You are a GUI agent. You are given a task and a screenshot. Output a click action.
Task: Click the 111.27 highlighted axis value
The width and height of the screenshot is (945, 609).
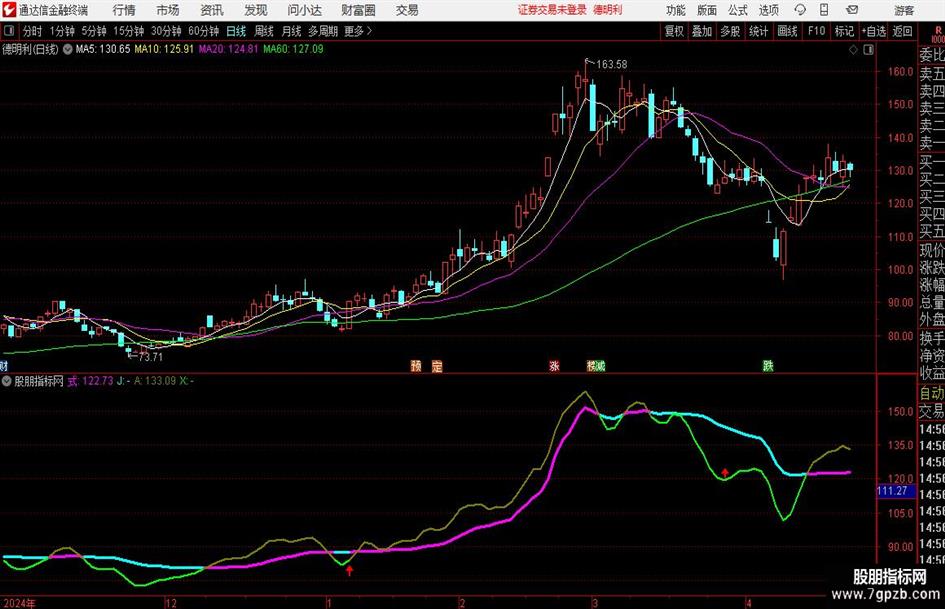click(x=895, y=491)
